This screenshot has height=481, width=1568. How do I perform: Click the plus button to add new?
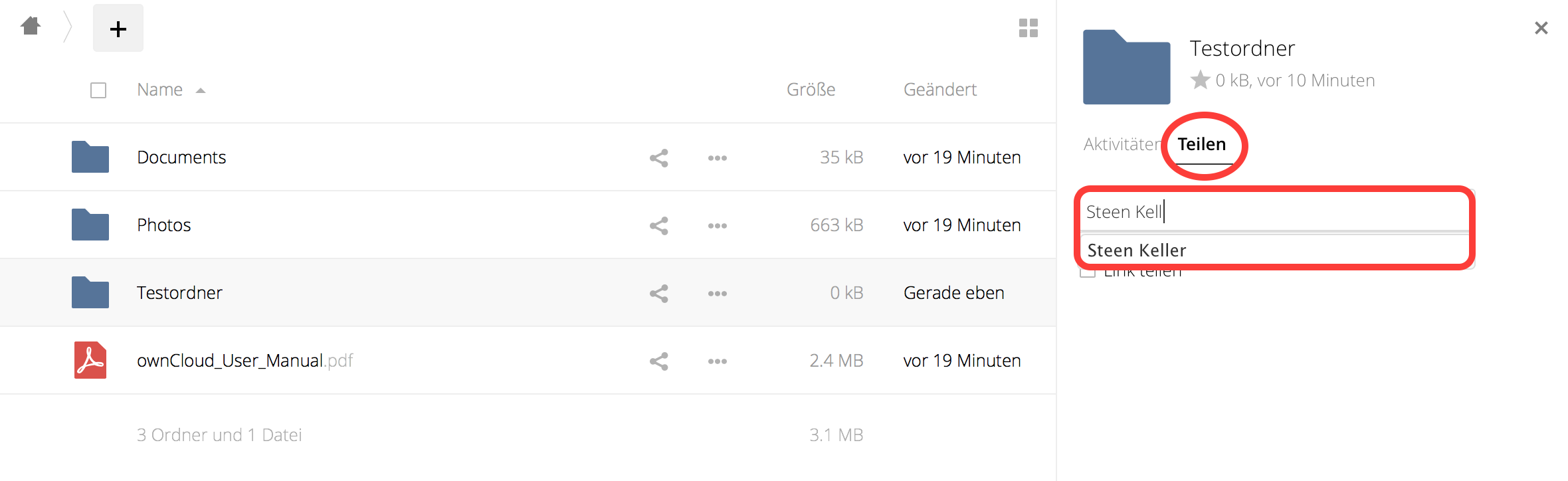[x=118, y=29]
